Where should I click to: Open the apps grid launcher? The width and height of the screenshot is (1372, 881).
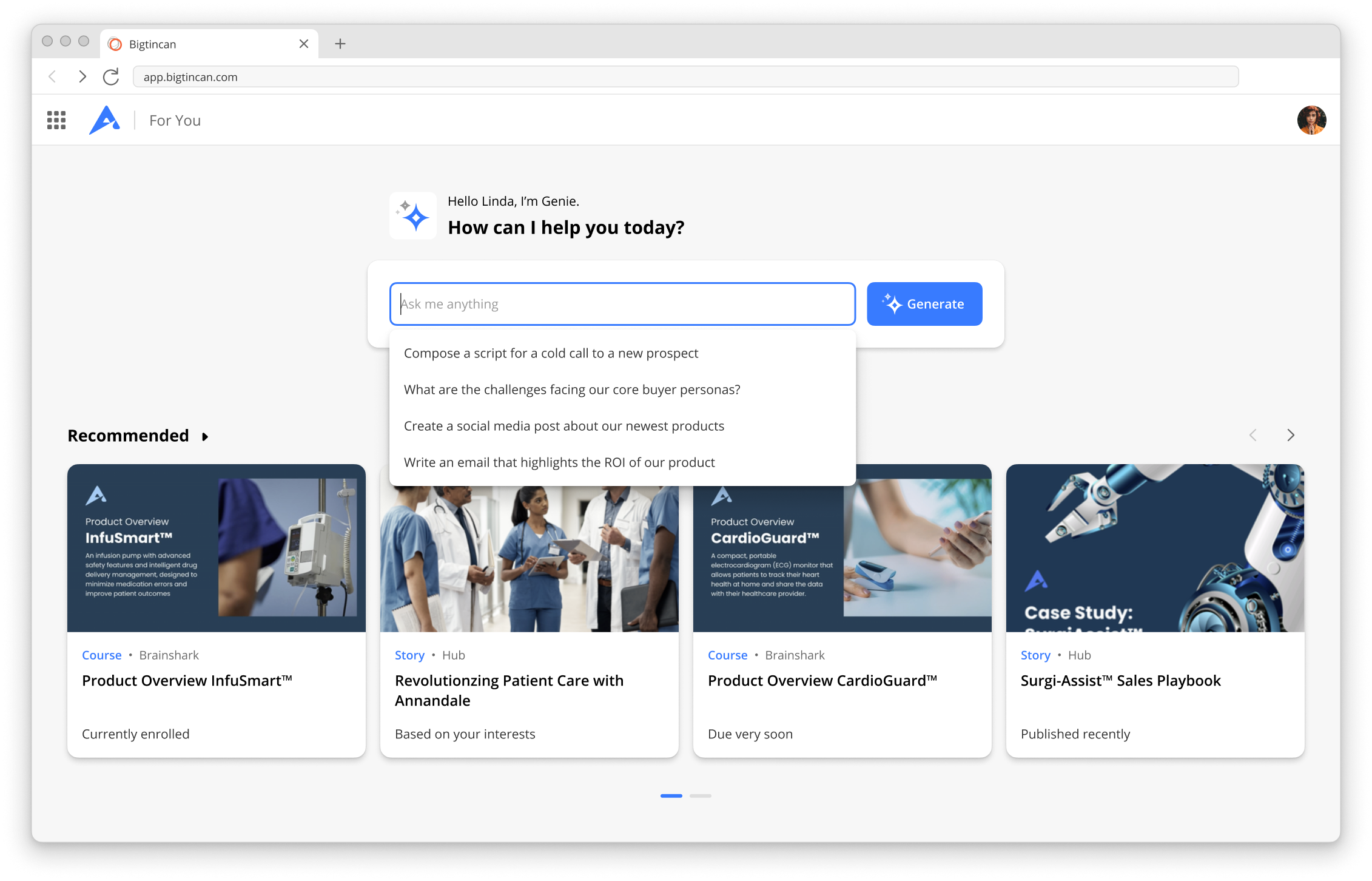pos(56,120)
